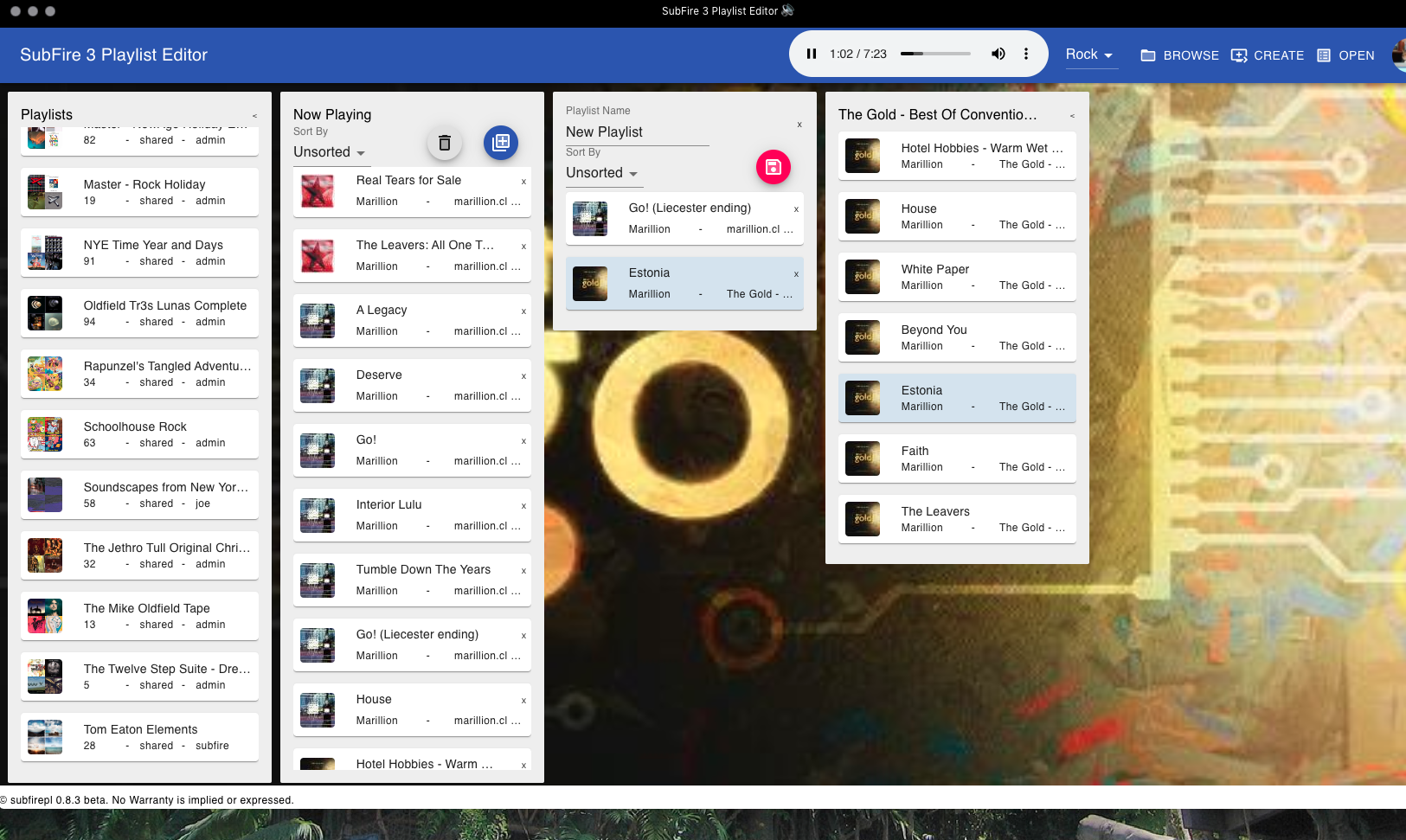The width and height of the screenshot is (1406, 840).
Task: Remove House from the Now Playing queue
Action: (x=523, y=701)
